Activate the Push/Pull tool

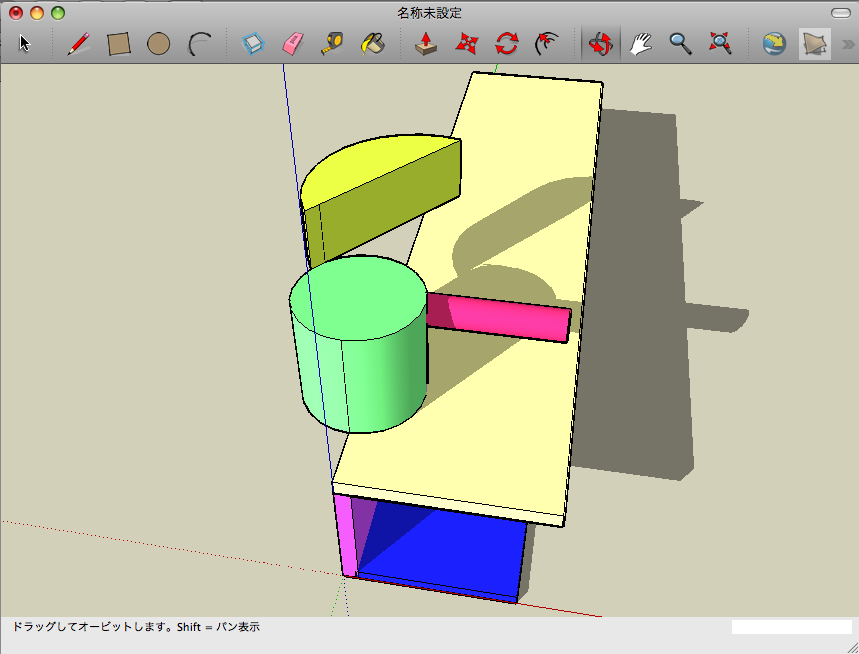(426, 44)
